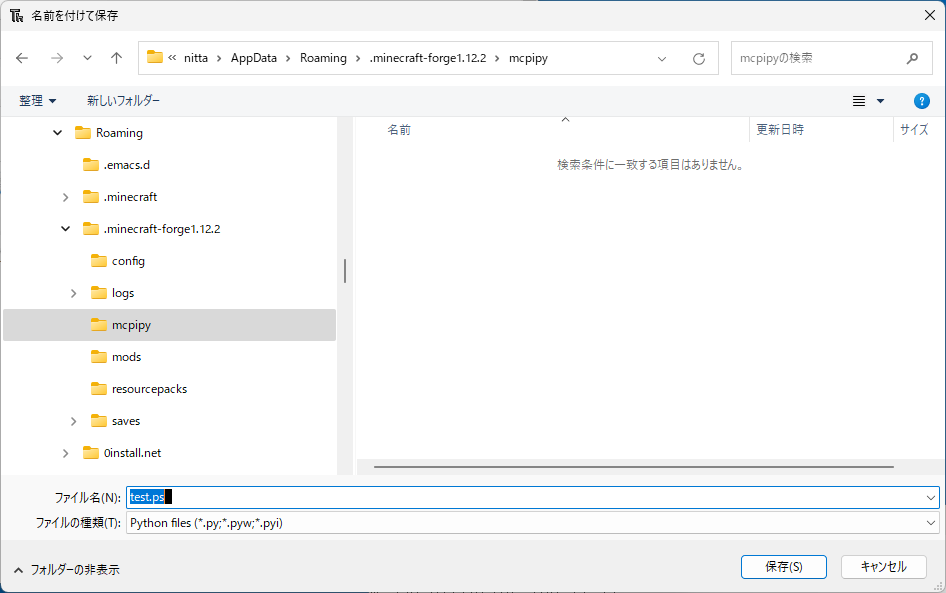Click the horizontal scrollbar in file list
The width and height of the screenshot is (946, 593).
coord(634,466)
